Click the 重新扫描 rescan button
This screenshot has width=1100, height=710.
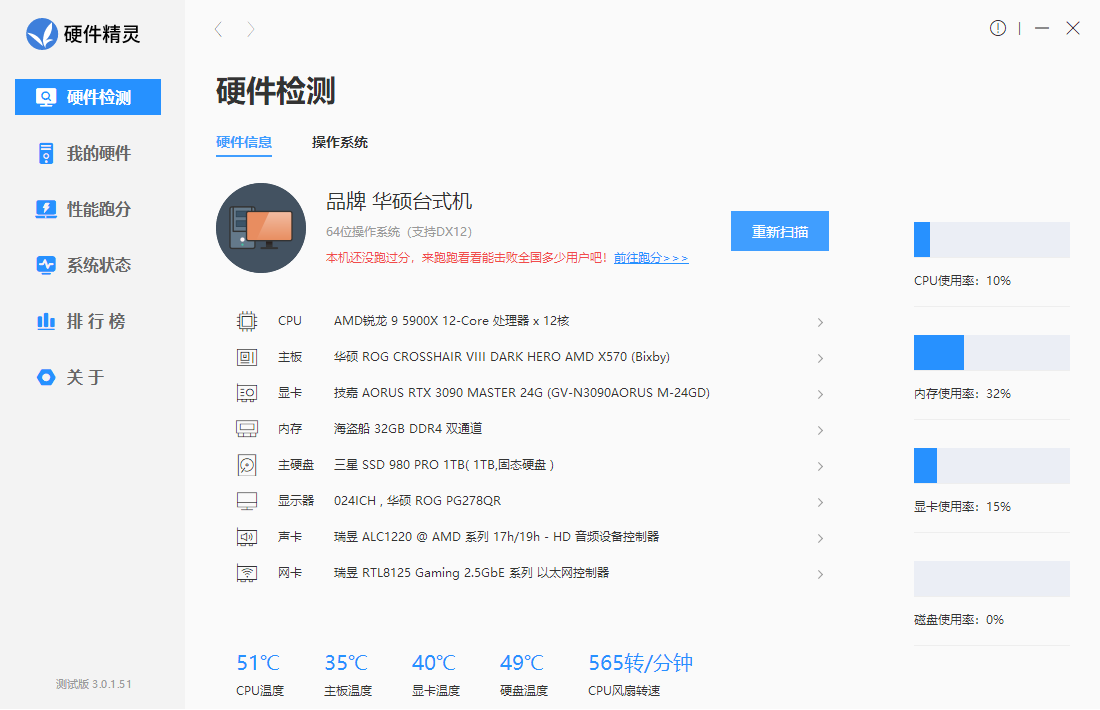[779, 231]
